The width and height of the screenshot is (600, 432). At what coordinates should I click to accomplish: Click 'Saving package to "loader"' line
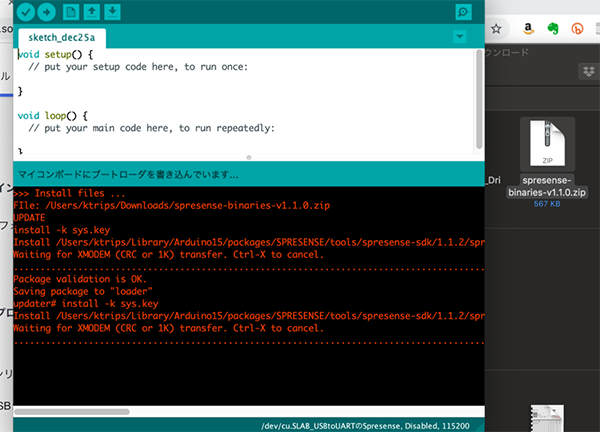[83, 291]
